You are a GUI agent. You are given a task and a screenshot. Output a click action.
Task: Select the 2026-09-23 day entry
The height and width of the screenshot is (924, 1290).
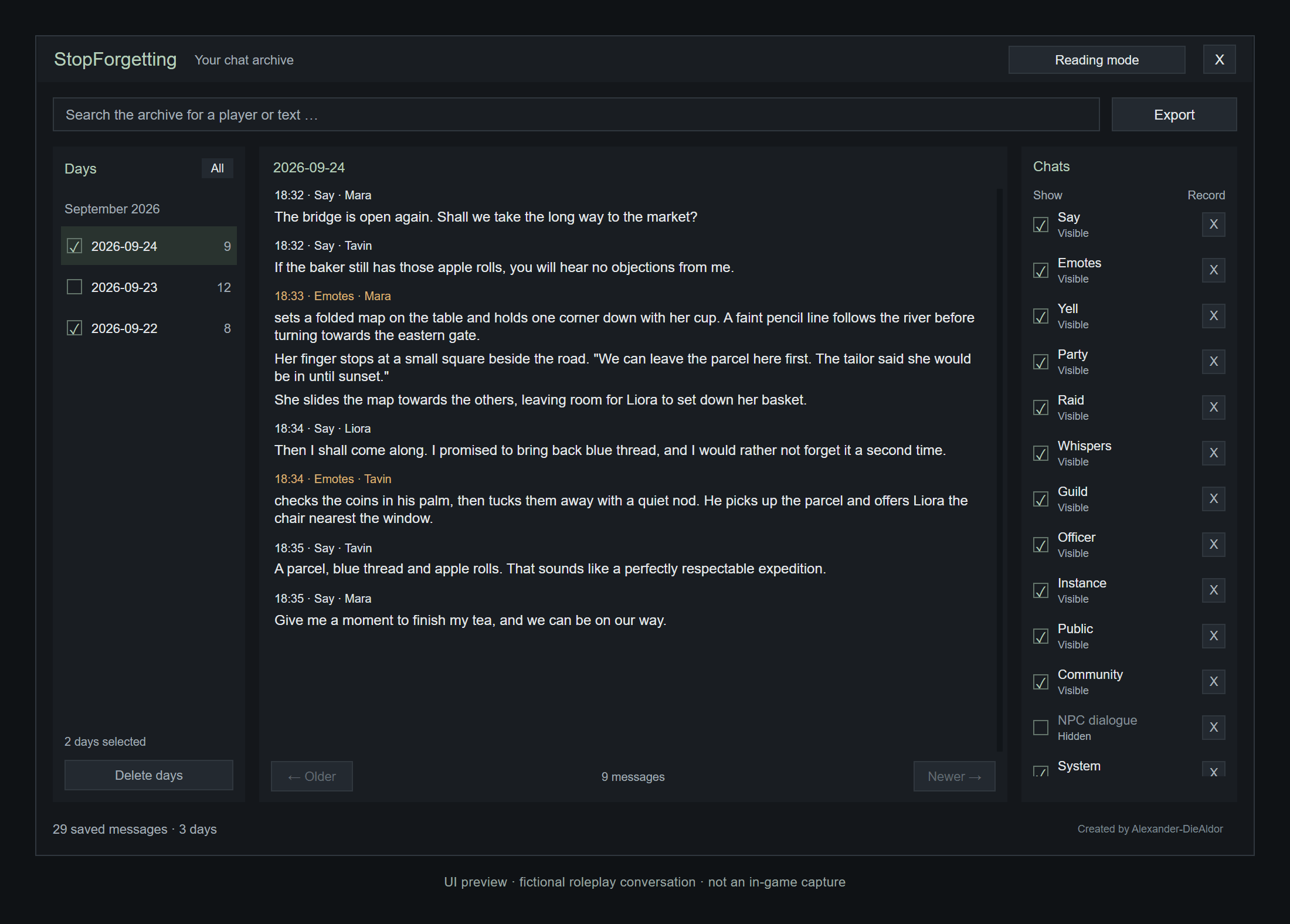[x=149, y=287]
